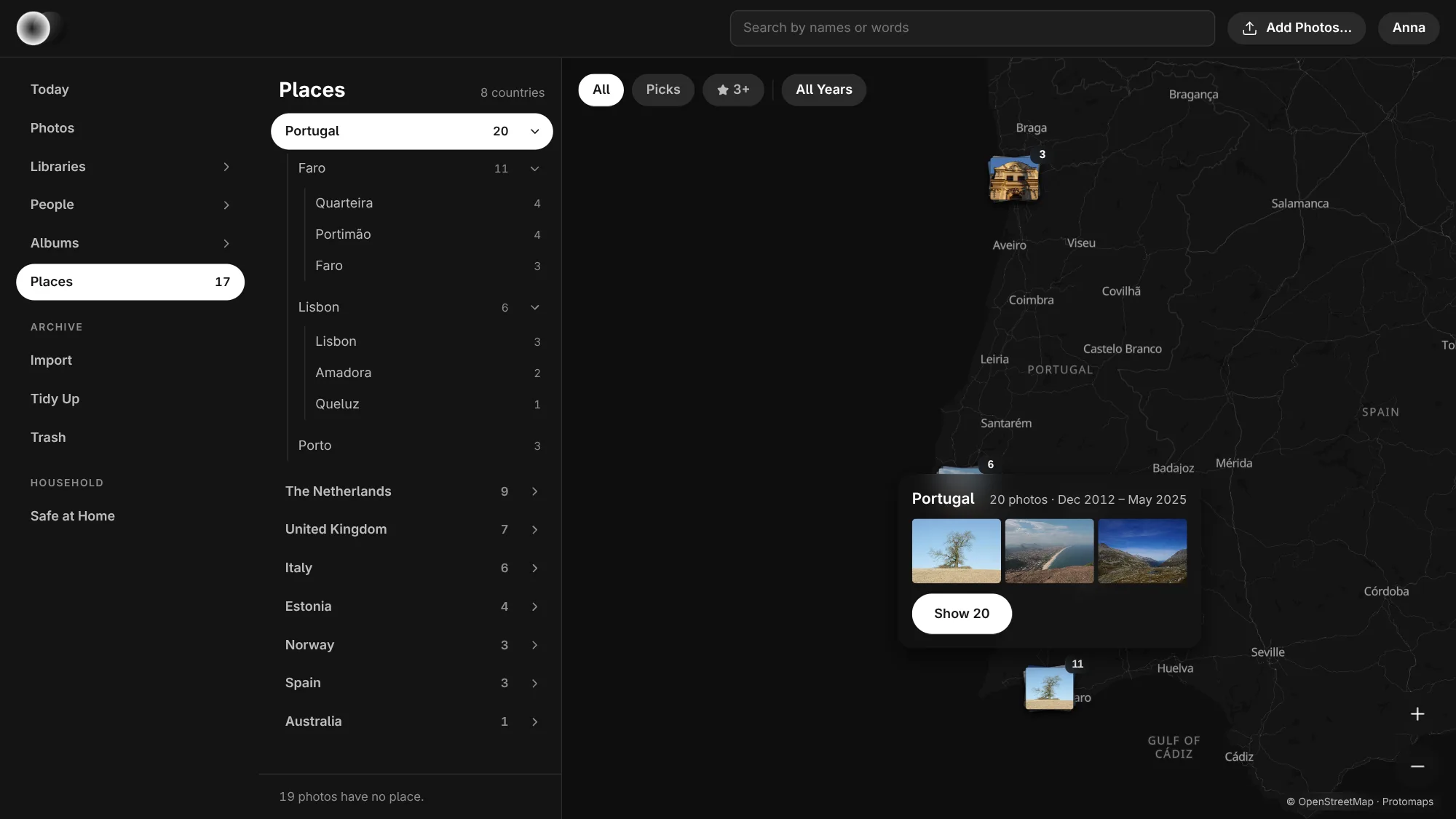Expand the People sidebar chevron
The image size is (1456, 819).
coord(226,205)
